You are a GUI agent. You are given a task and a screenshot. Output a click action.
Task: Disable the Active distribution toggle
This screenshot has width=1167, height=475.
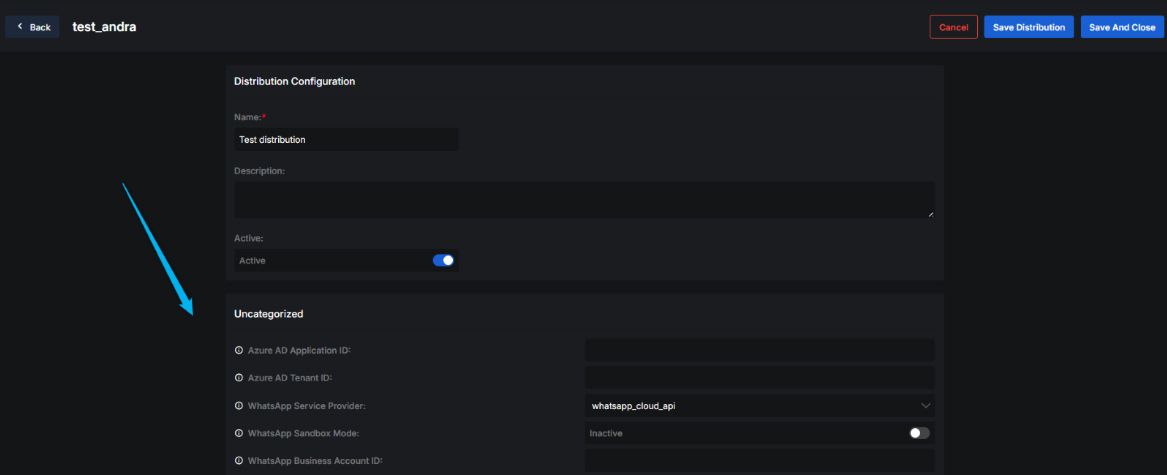(443, 260)
